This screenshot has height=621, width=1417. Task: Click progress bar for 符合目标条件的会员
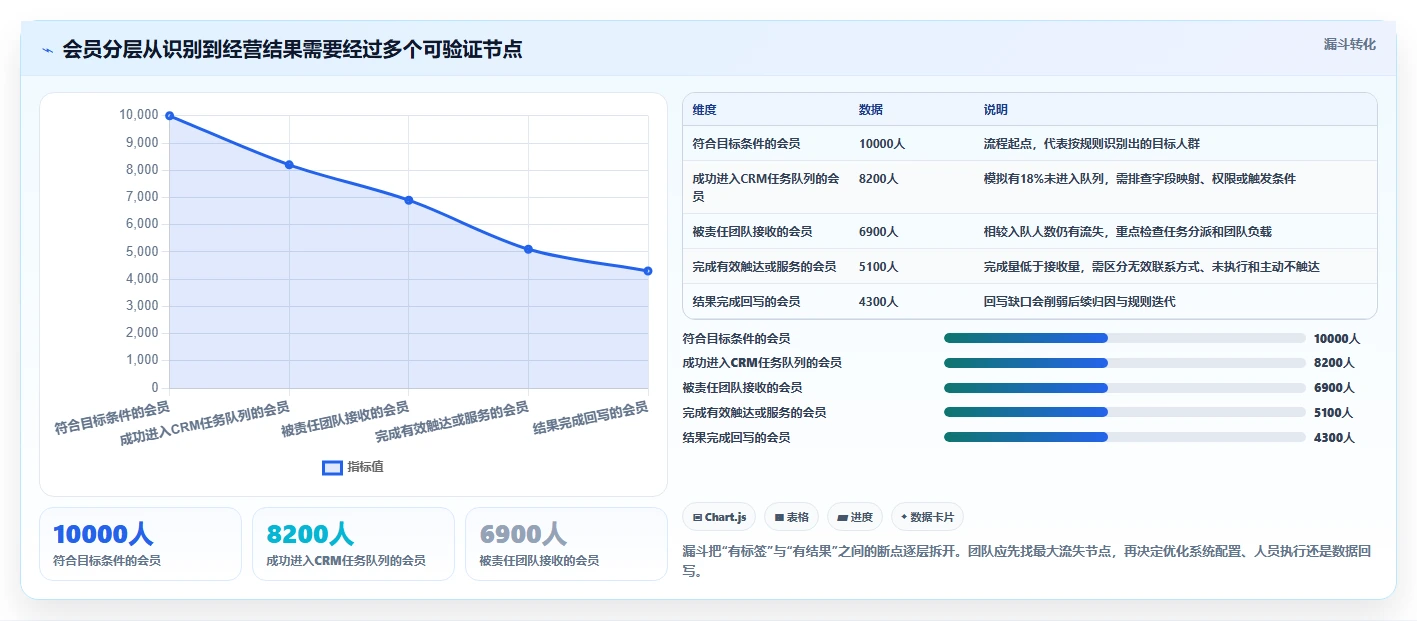click(x=1125, y=338)
